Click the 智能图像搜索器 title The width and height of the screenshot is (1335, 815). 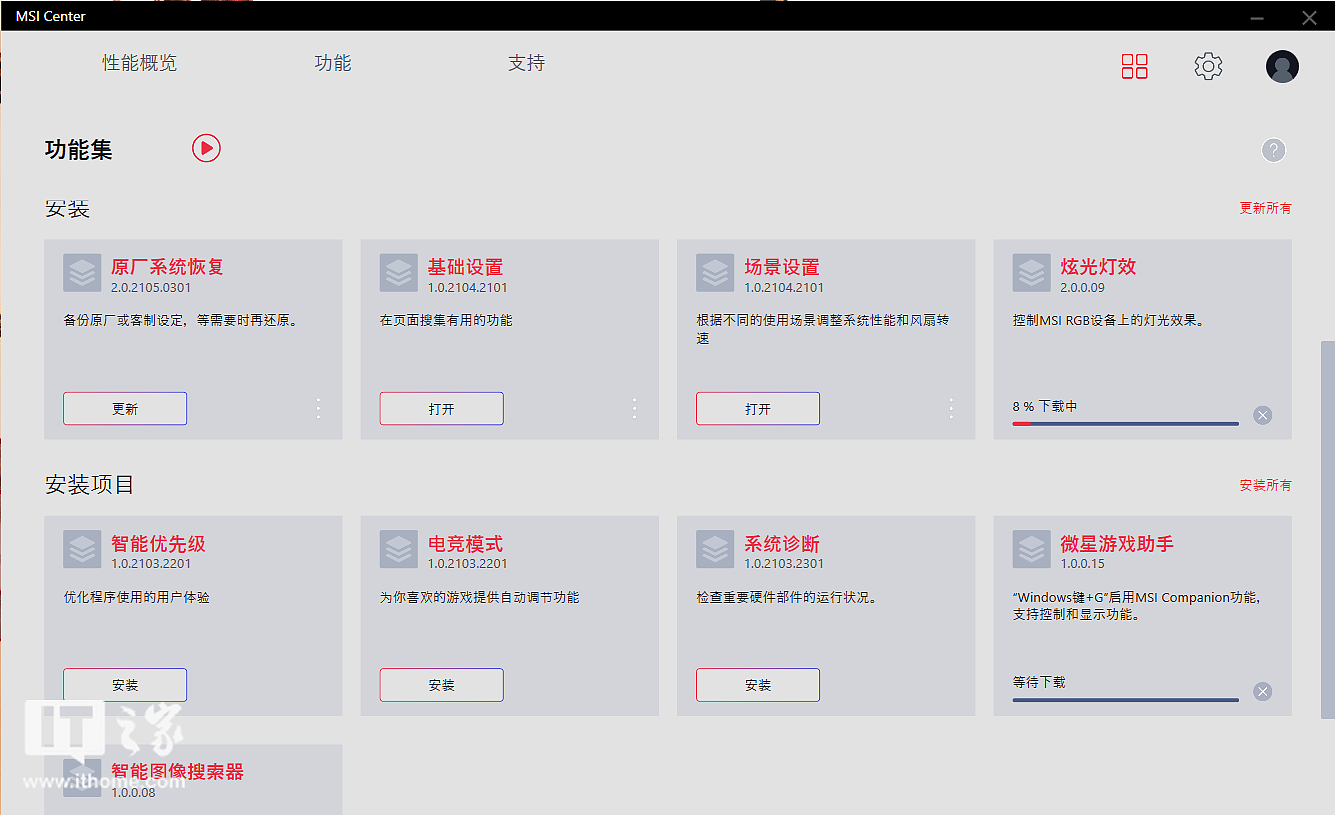click(x=177, y=772)
